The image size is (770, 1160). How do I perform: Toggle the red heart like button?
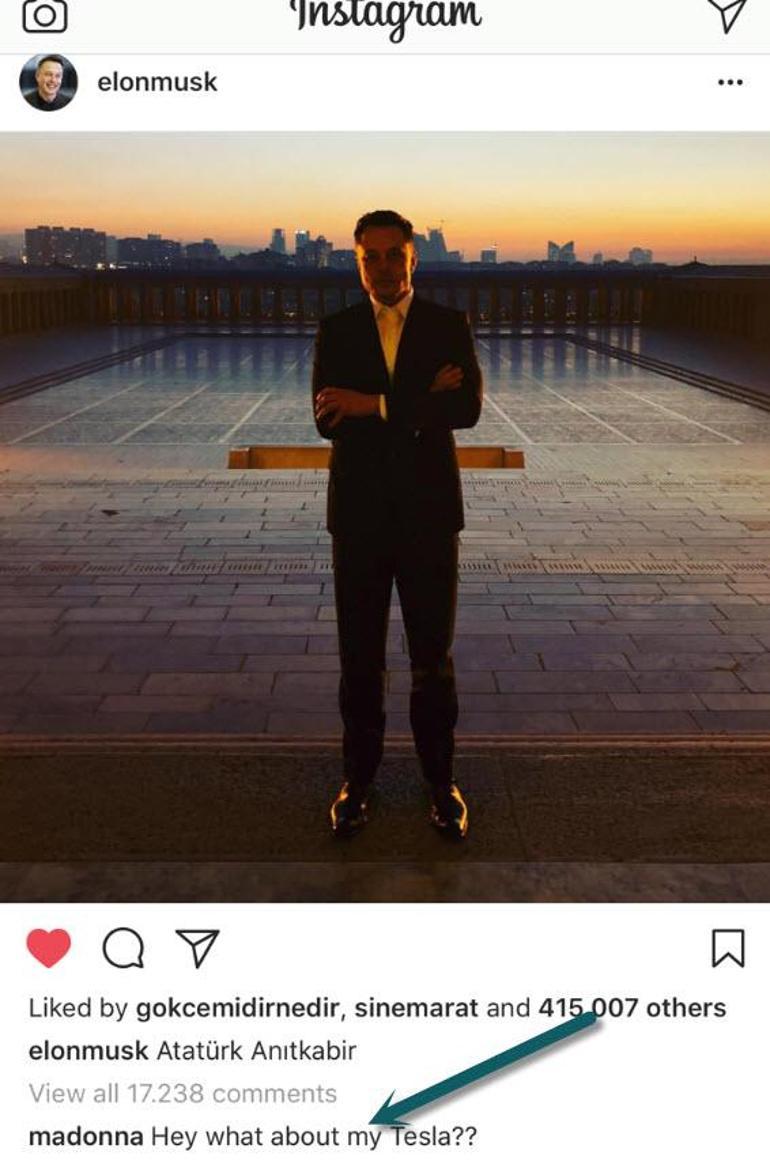coord(49,948)
